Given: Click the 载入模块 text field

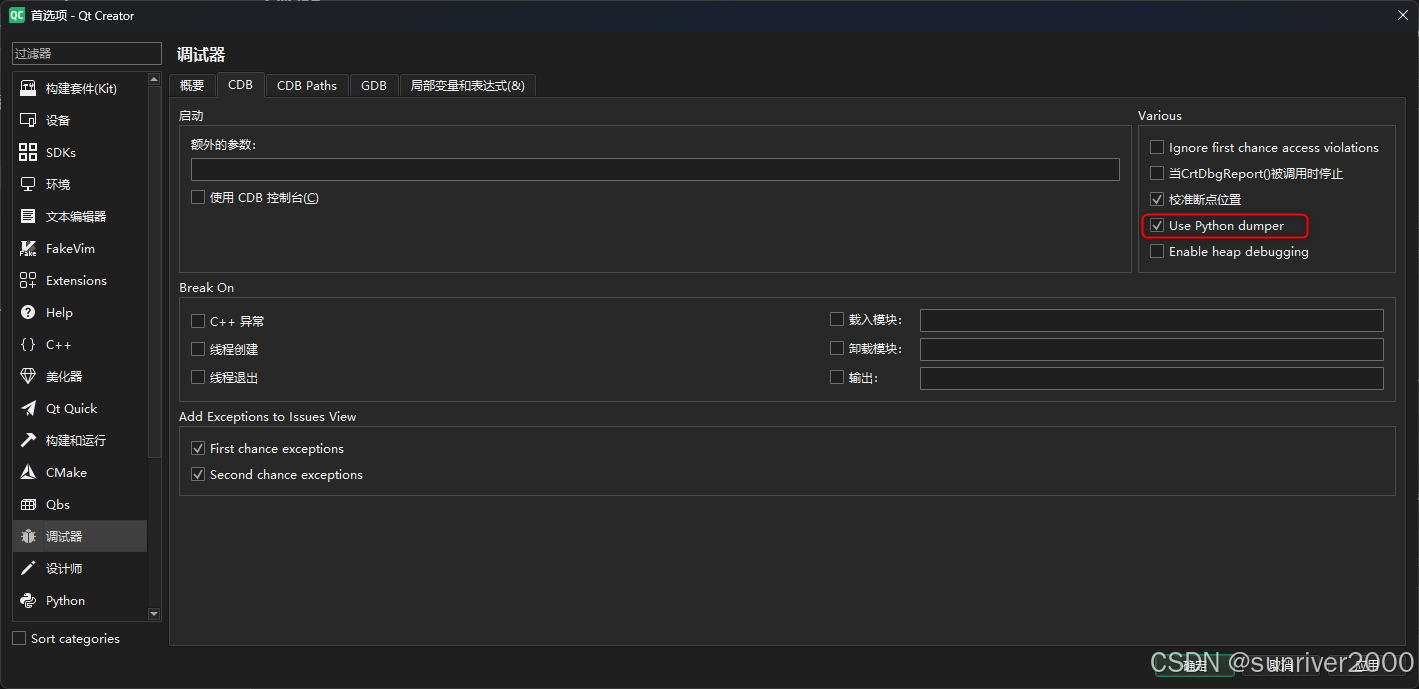Looking at the screenshot, I should (x=1152, y=320).
